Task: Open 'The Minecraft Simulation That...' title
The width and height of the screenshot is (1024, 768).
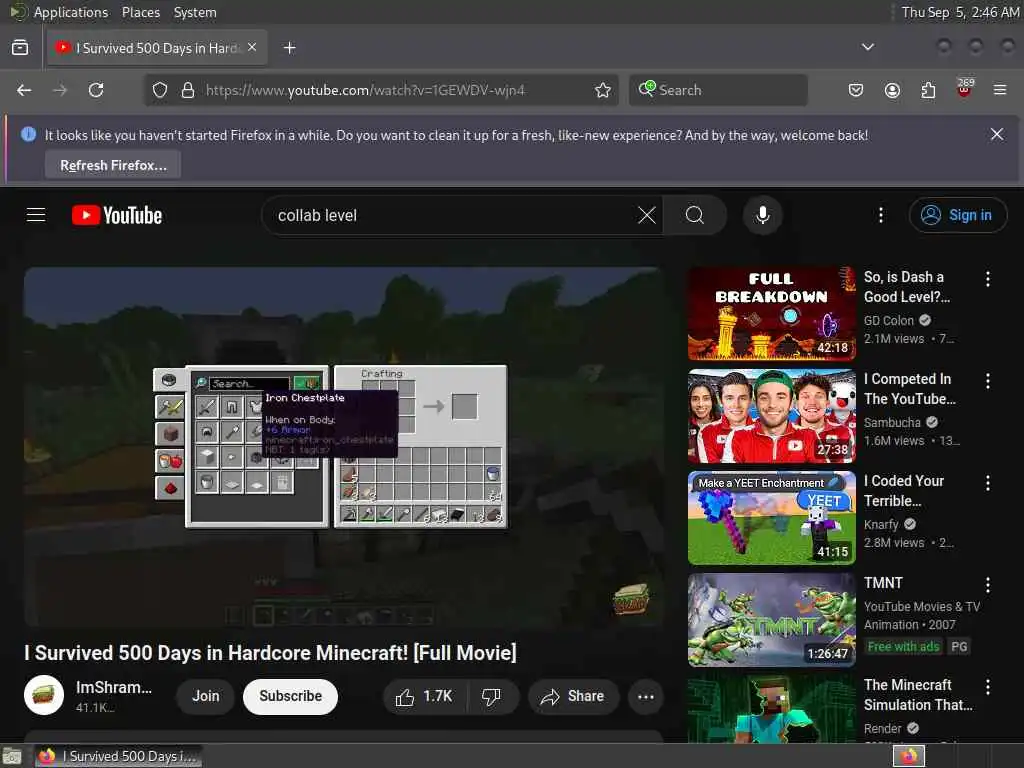Action: point(918,694)
